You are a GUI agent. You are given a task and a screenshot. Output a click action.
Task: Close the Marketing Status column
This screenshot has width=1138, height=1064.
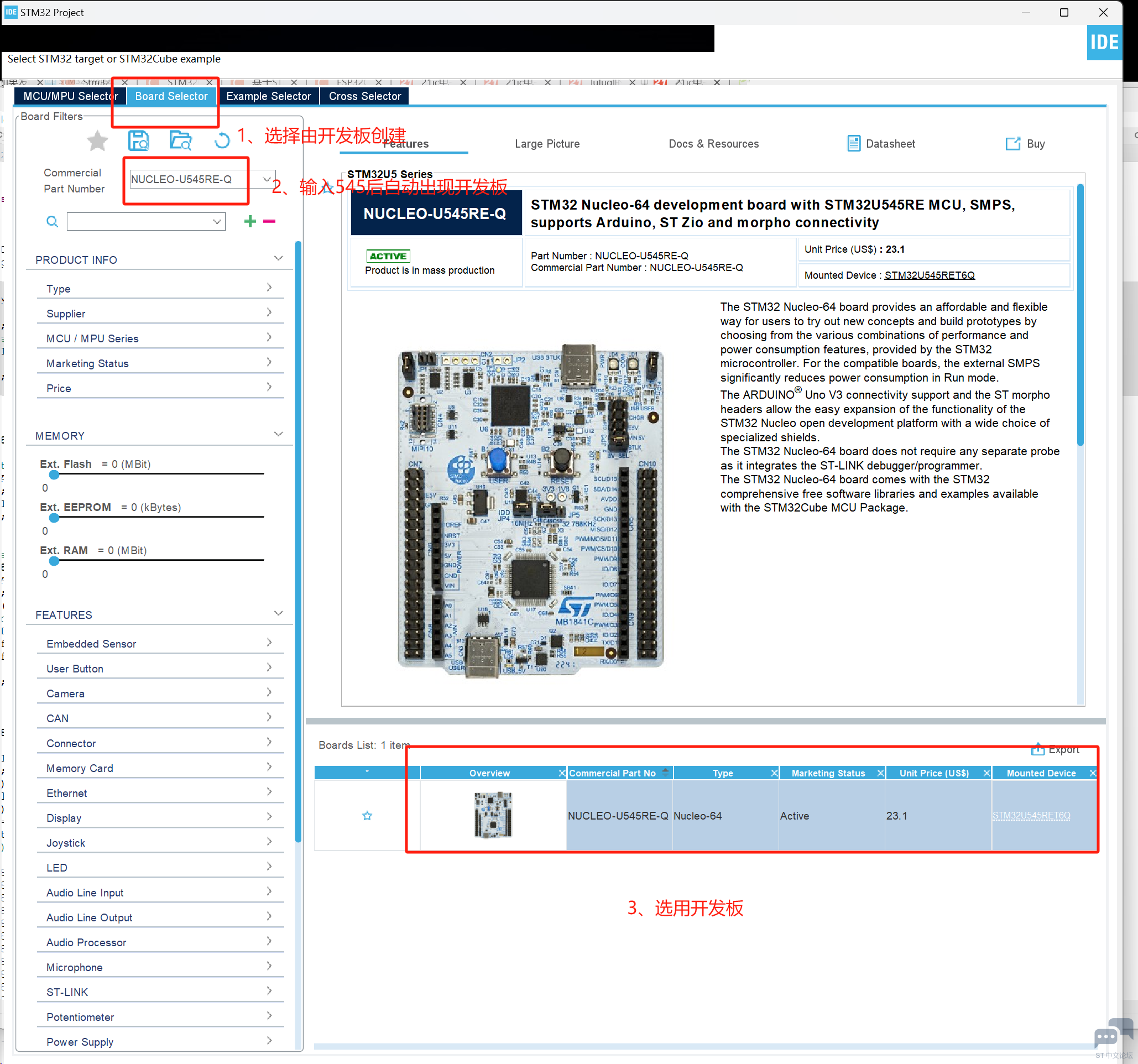pos(880,773)
